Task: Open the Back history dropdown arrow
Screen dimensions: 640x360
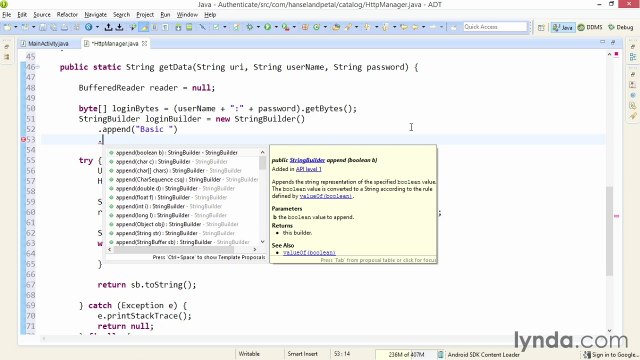Action: pos(423,27)
